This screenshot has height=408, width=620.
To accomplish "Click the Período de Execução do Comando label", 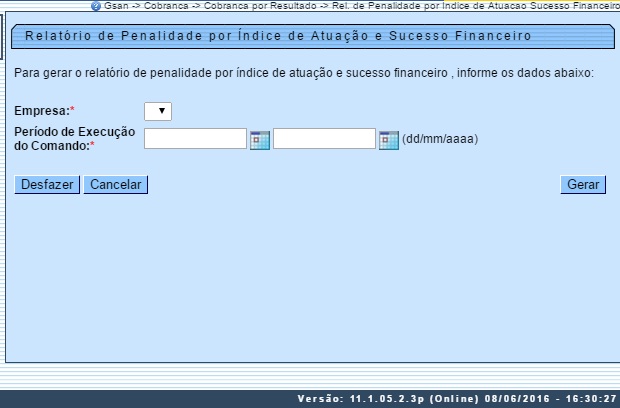I will (75, 139).
